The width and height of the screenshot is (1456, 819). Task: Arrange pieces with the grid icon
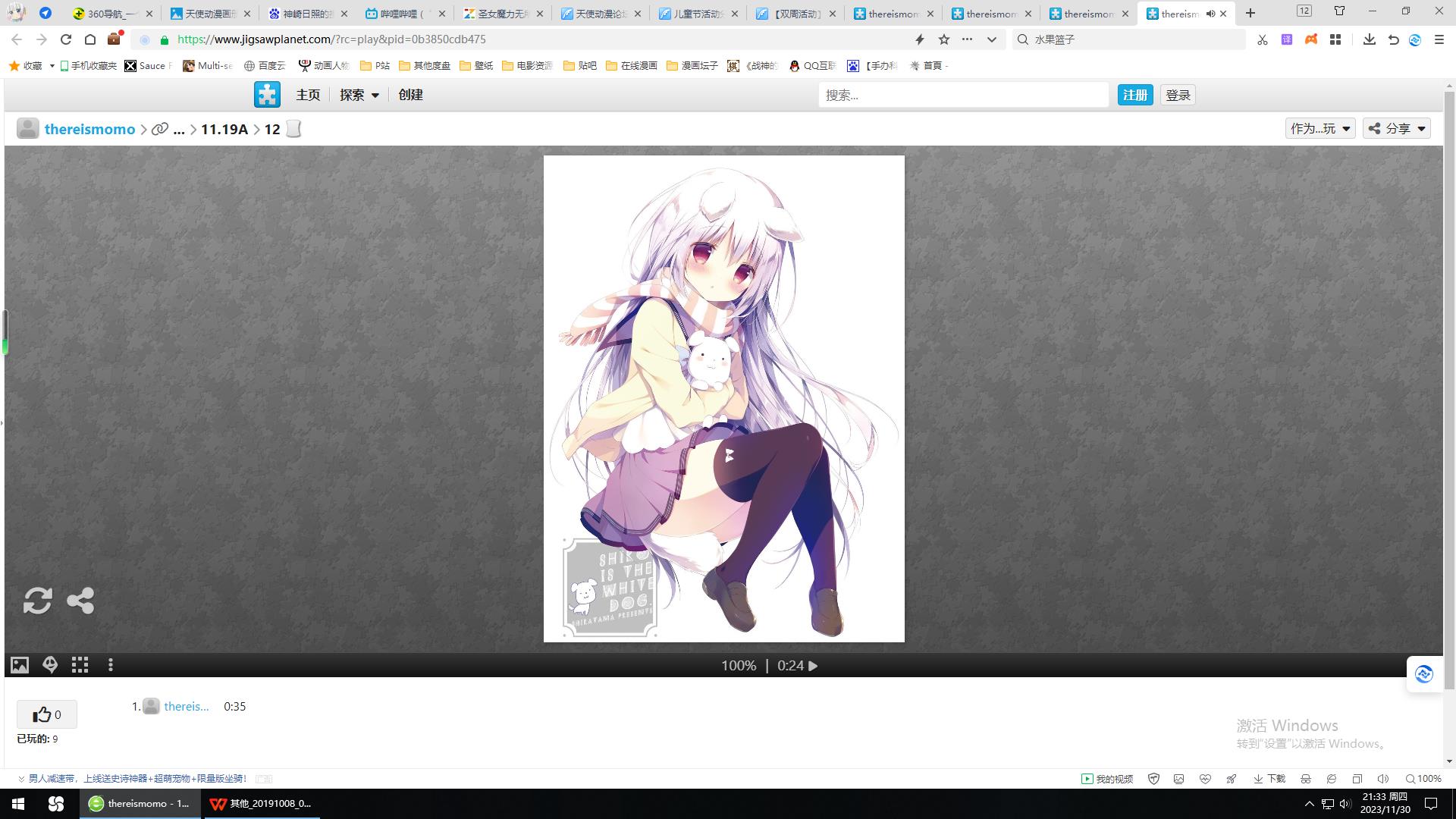pos(80,665)
